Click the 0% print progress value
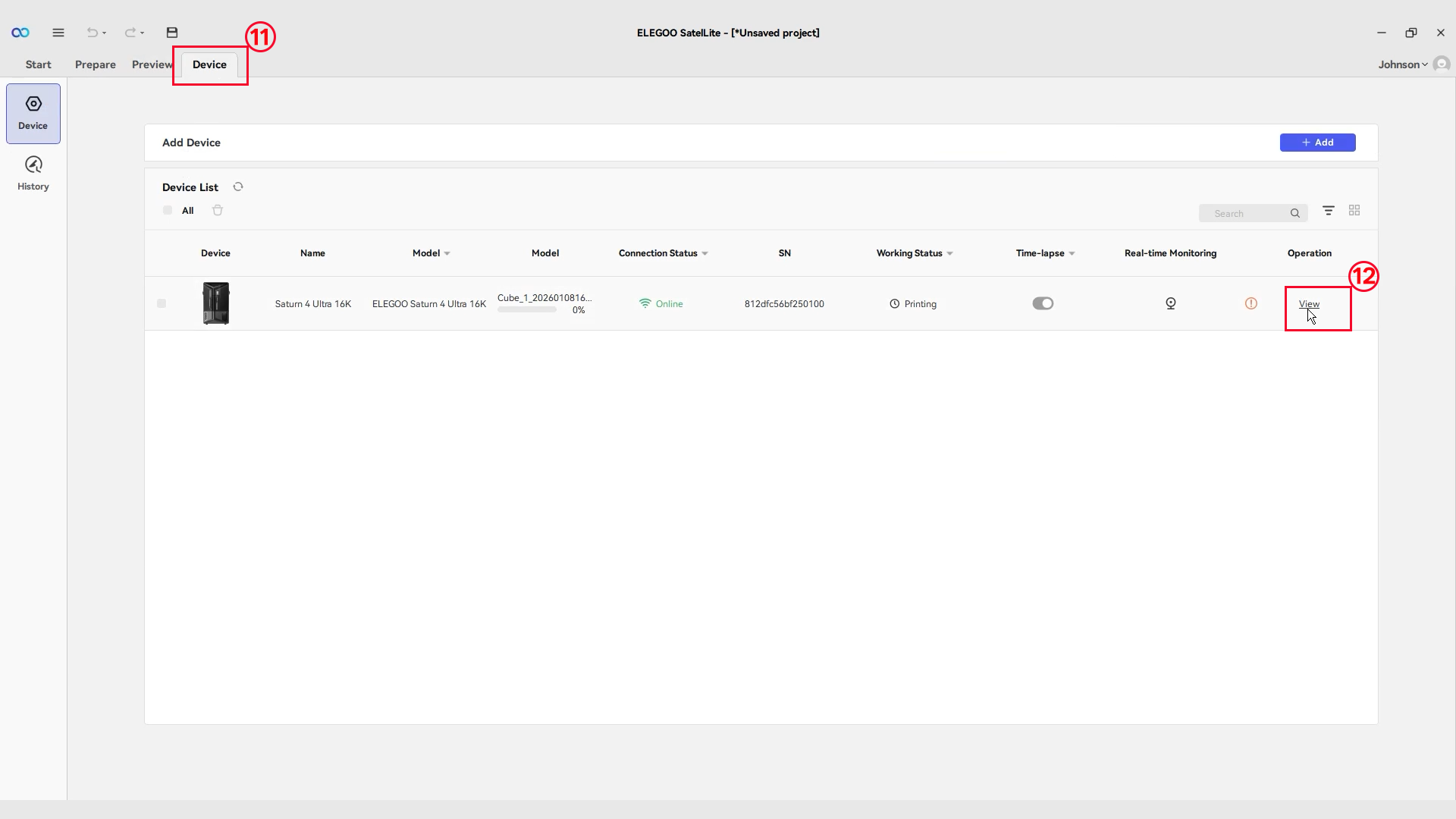Screen dimensions: 1456x819 (x=579, y=310)
